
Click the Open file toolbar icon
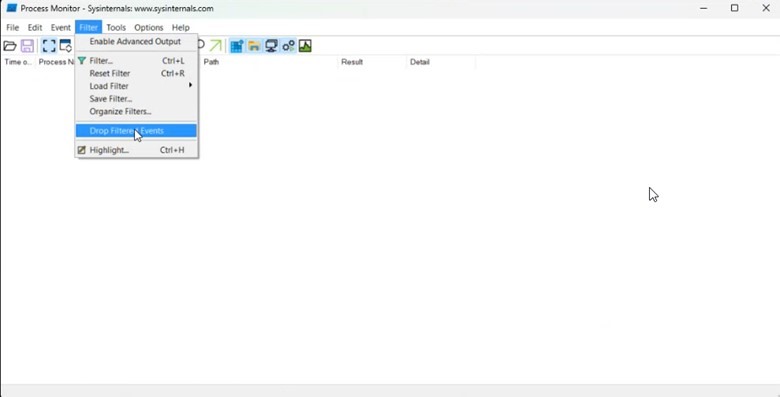10,46
